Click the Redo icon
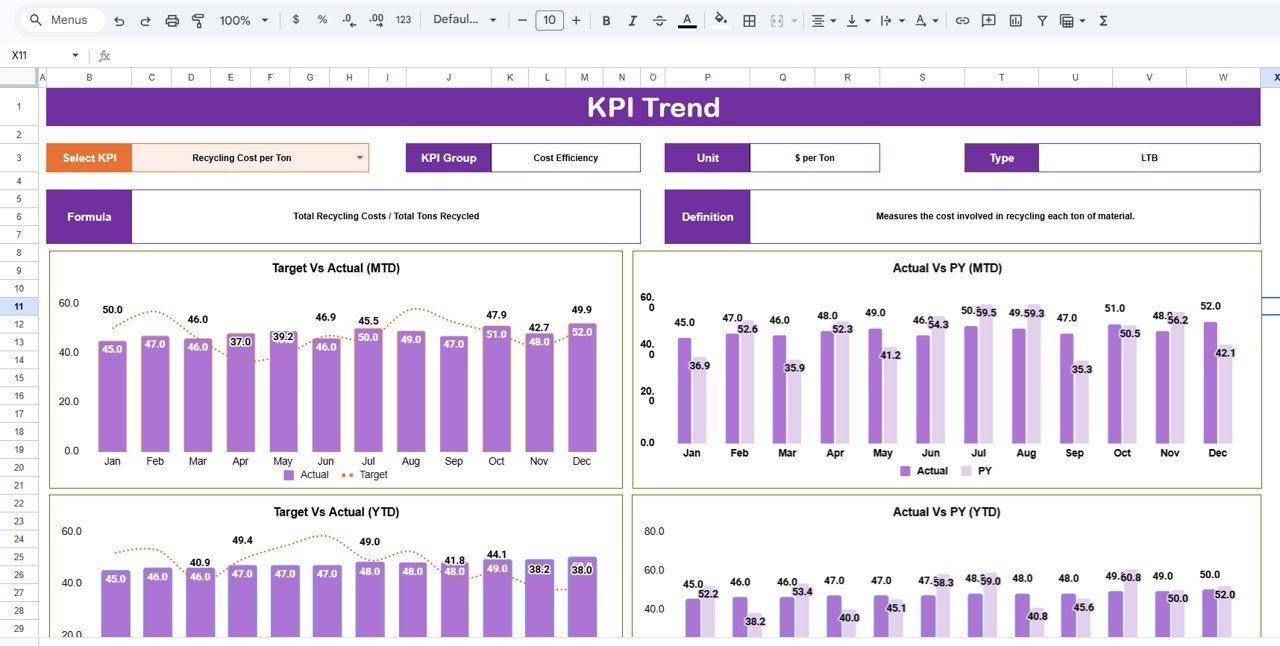1280x646 pixels. point(146,20)
